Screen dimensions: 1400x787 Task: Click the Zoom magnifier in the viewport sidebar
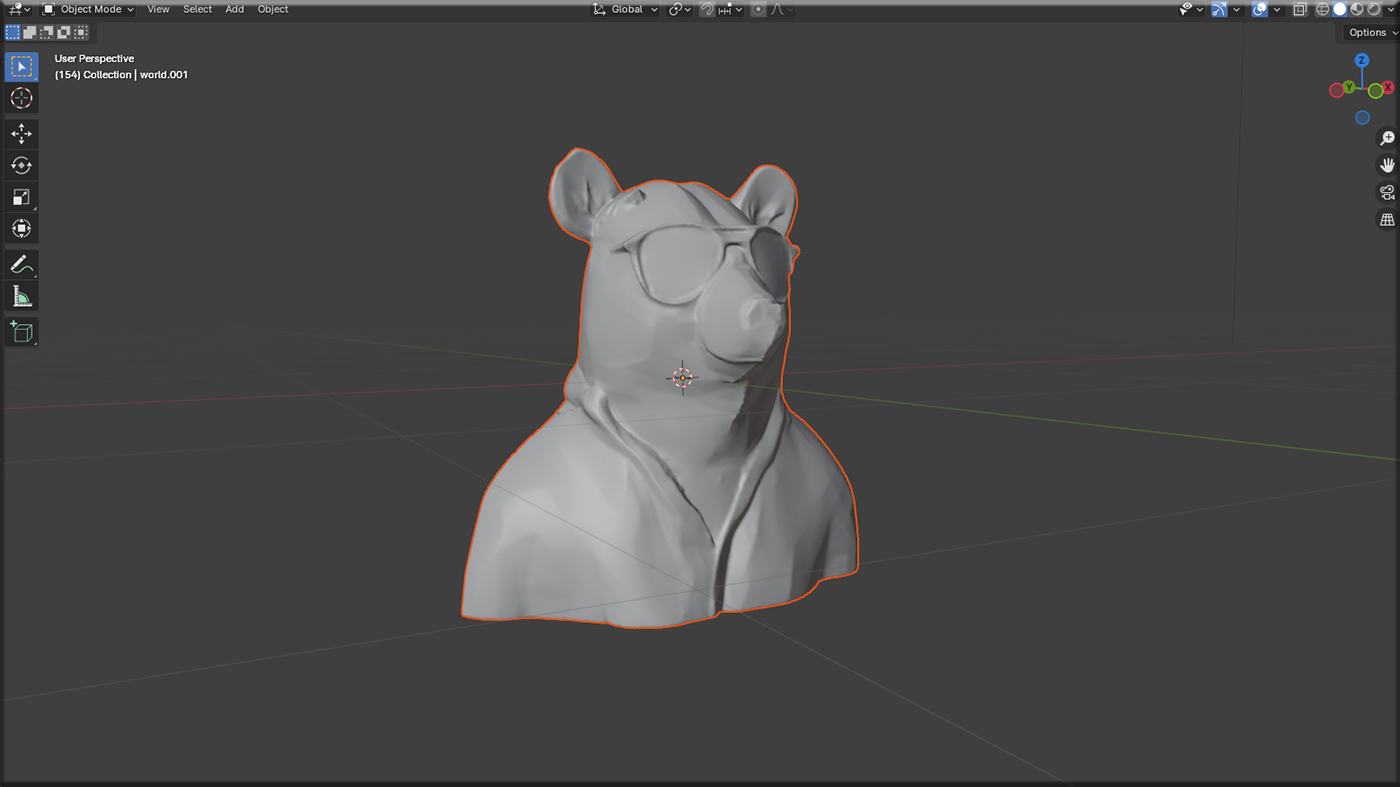pos(1386,137)
